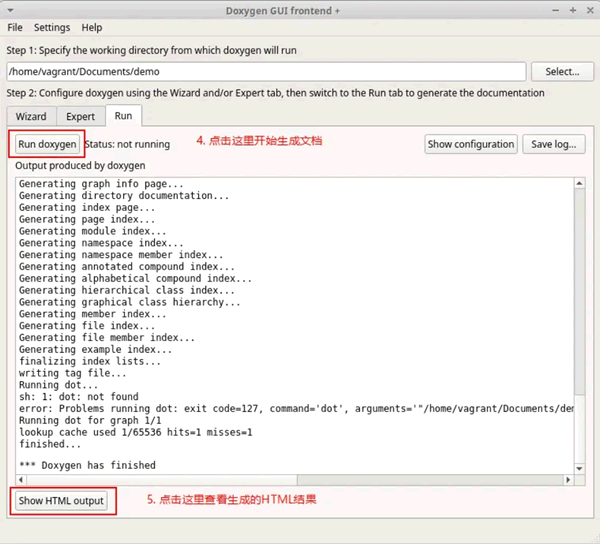This screenshot has height=544, width=600.
Task: Click 'lookup cache used 1/65536' line
Action: [x=136, y=432]
